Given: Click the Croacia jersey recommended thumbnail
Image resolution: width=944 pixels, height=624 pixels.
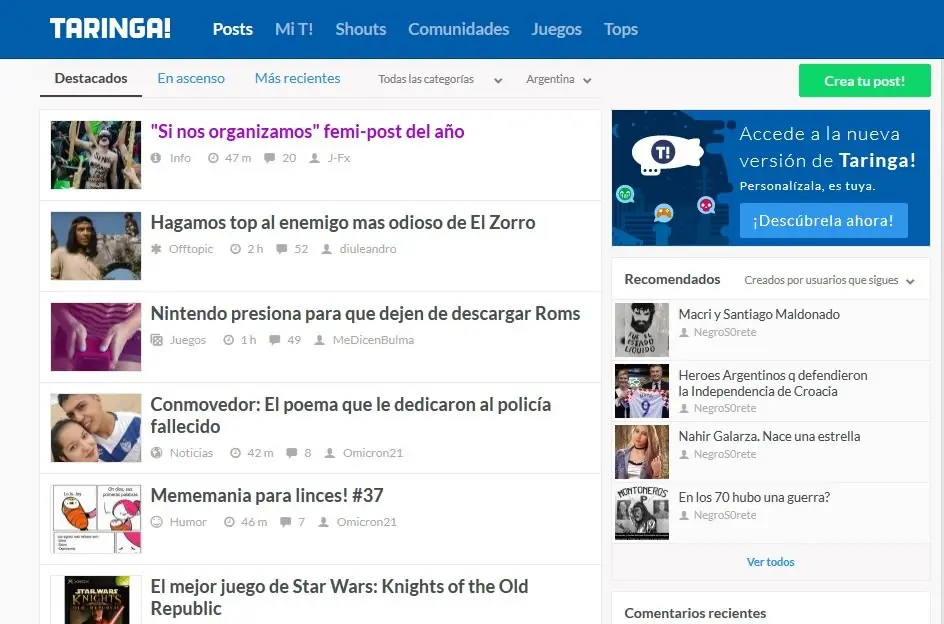Looking at the screenshot, I should coord(642,391).
